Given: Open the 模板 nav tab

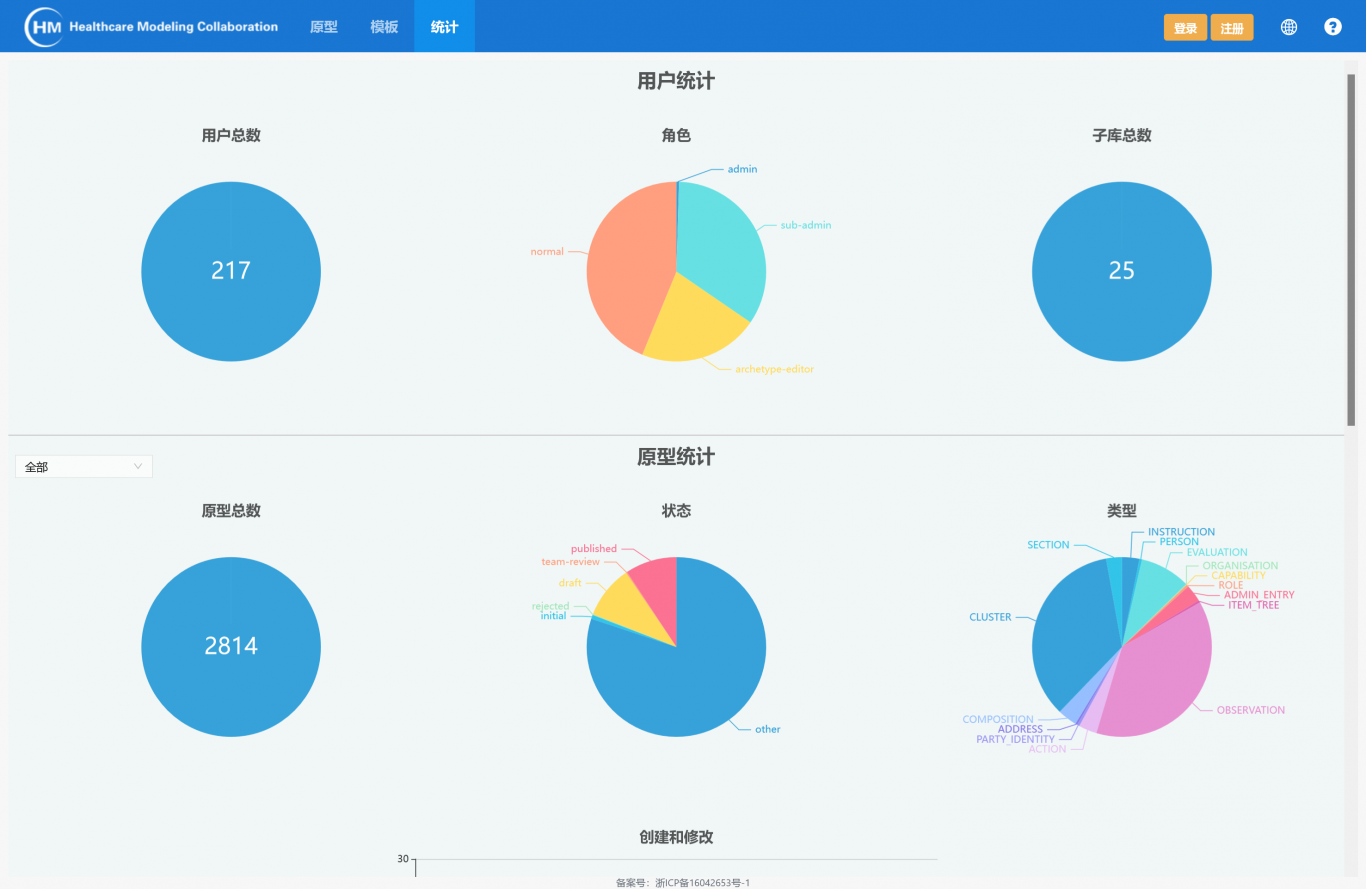Looking at the screenshot, I should 384,27.
